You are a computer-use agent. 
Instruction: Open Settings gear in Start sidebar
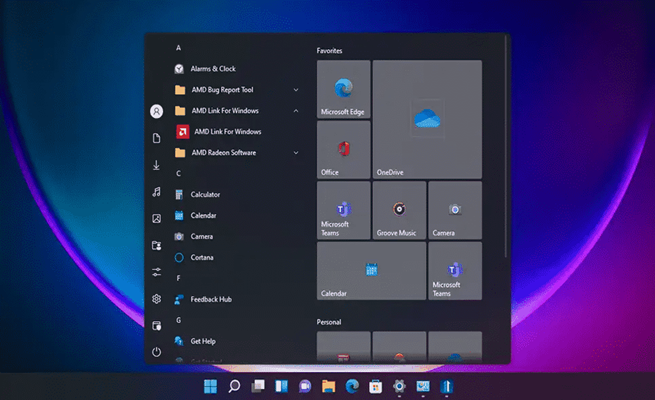click(156, 299)
